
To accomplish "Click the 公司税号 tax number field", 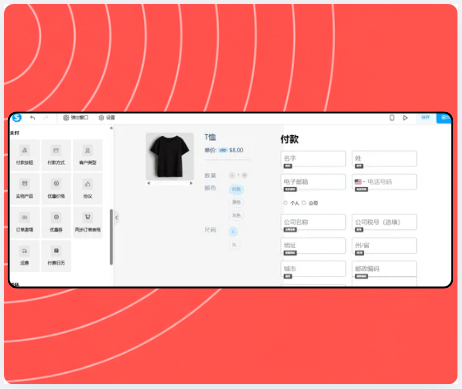I will click(384, 222).
